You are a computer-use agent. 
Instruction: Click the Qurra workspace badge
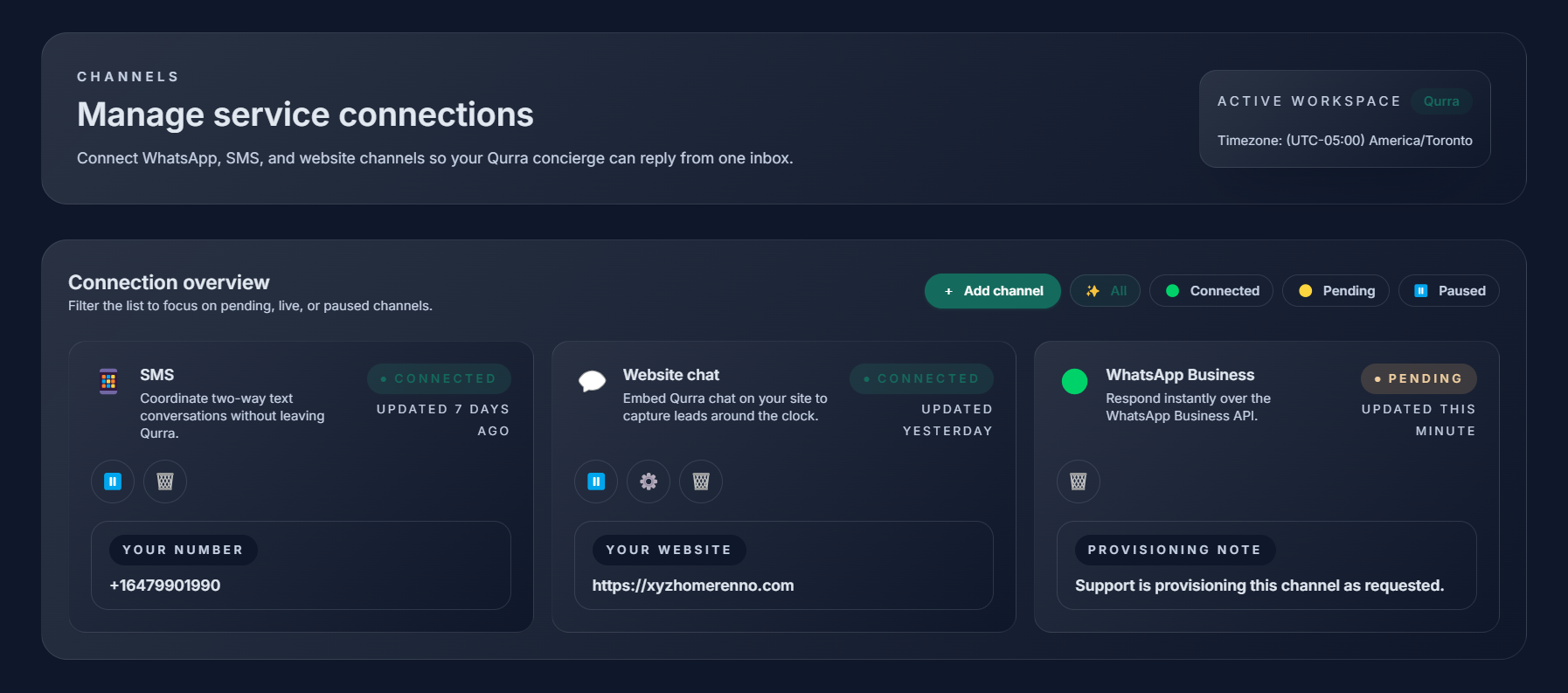[x=1441, y=101]
